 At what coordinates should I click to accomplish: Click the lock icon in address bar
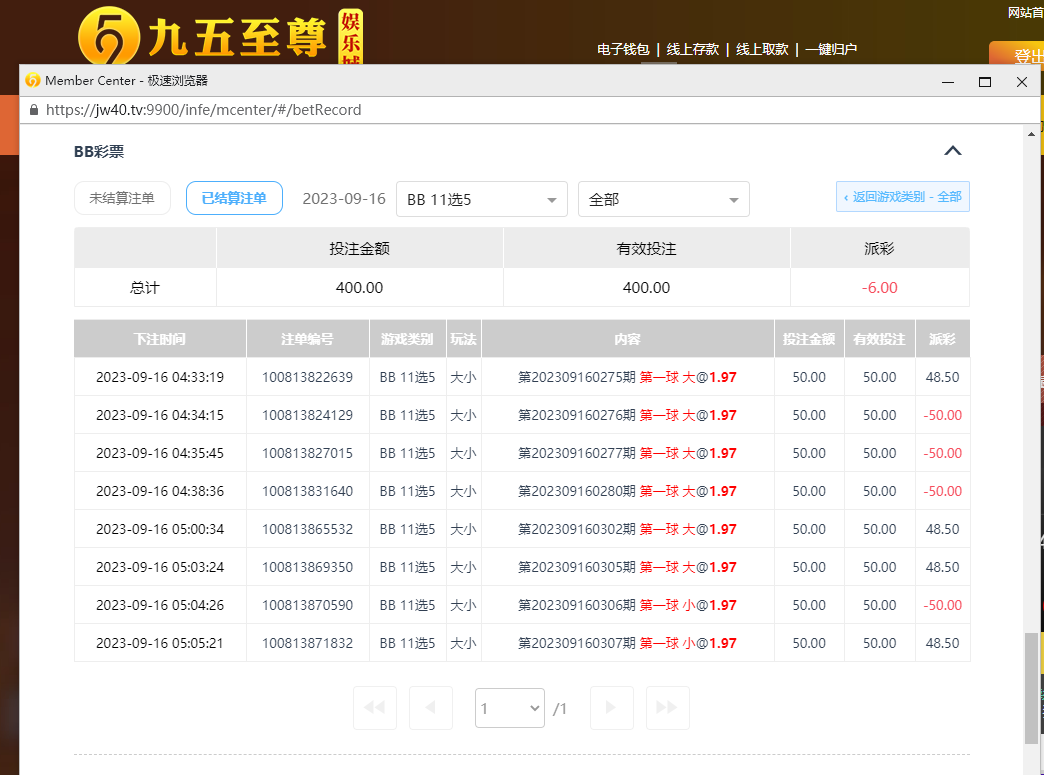point(34,110)
